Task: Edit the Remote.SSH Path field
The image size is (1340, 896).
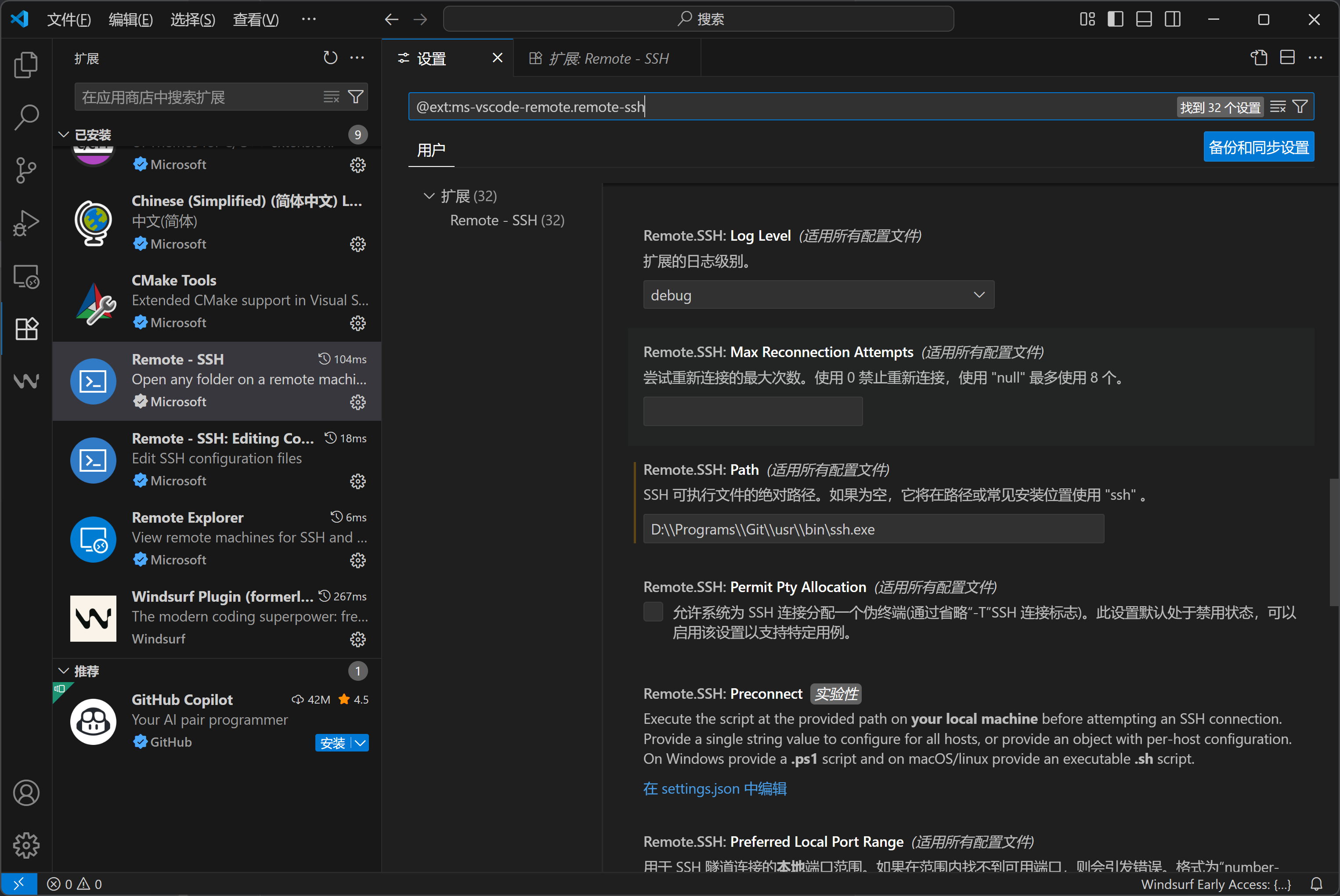Action: [x=873, y=528]
